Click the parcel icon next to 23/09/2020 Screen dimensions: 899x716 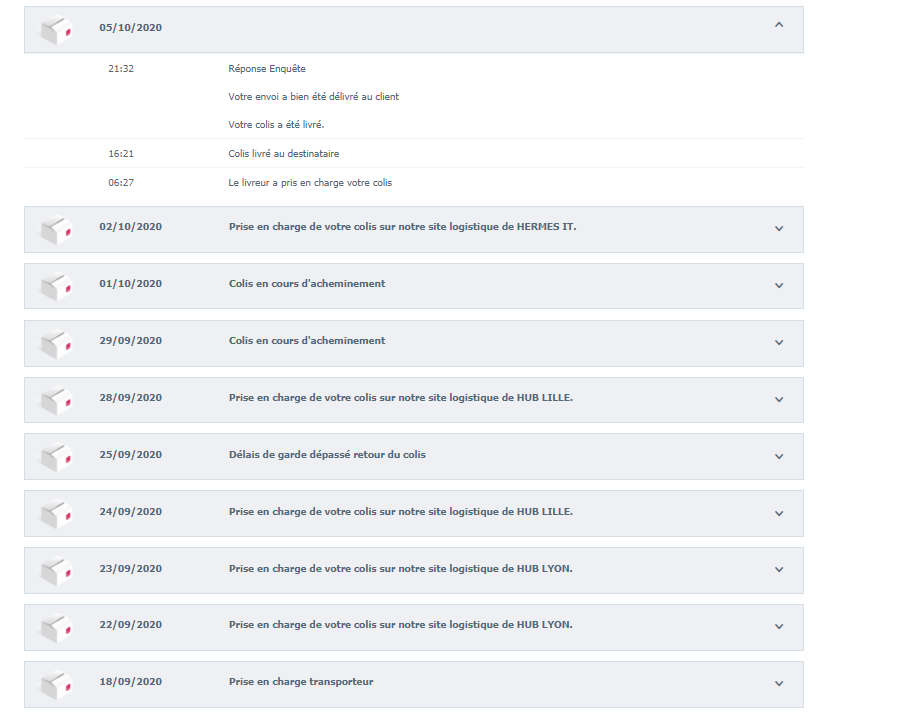[56, 570]
